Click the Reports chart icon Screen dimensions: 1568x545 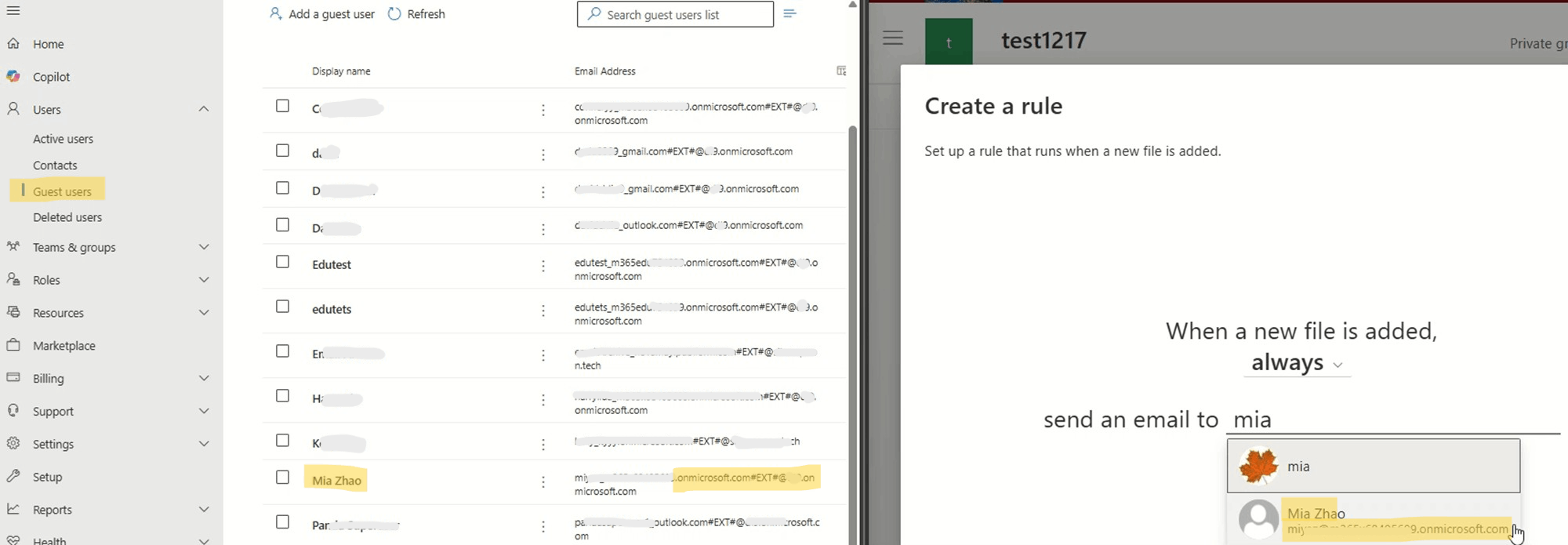pos(13,509)
